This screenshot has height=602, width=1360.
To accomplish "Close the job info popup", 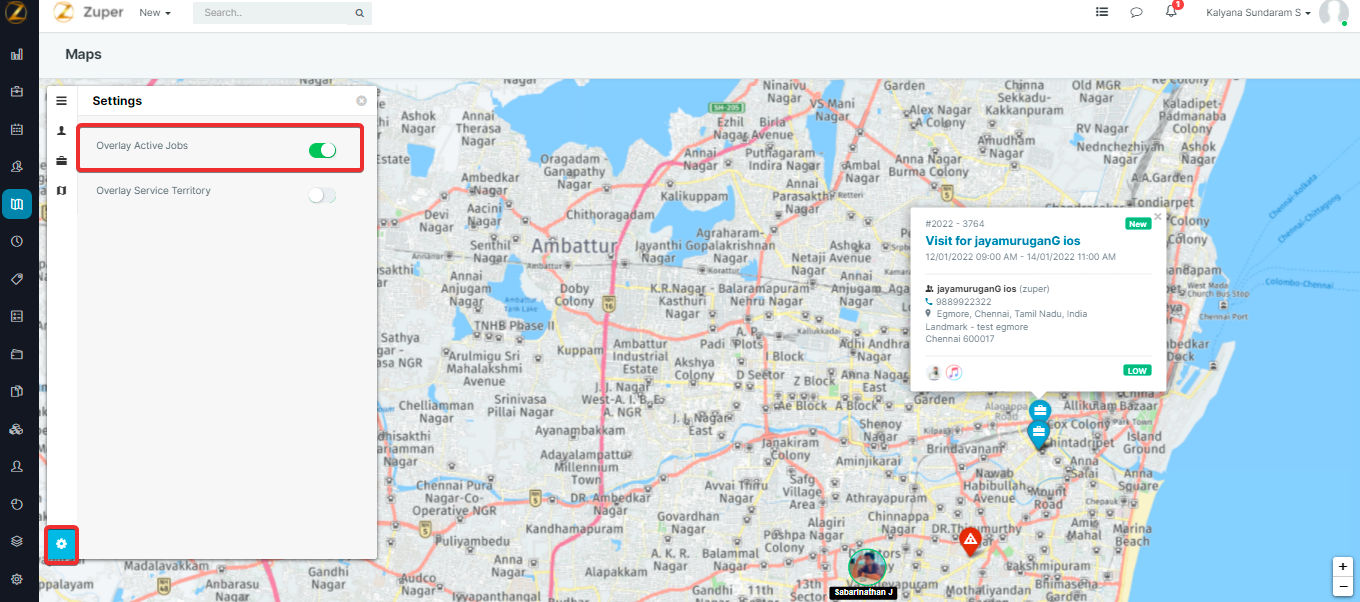I will pos(1158,216).
